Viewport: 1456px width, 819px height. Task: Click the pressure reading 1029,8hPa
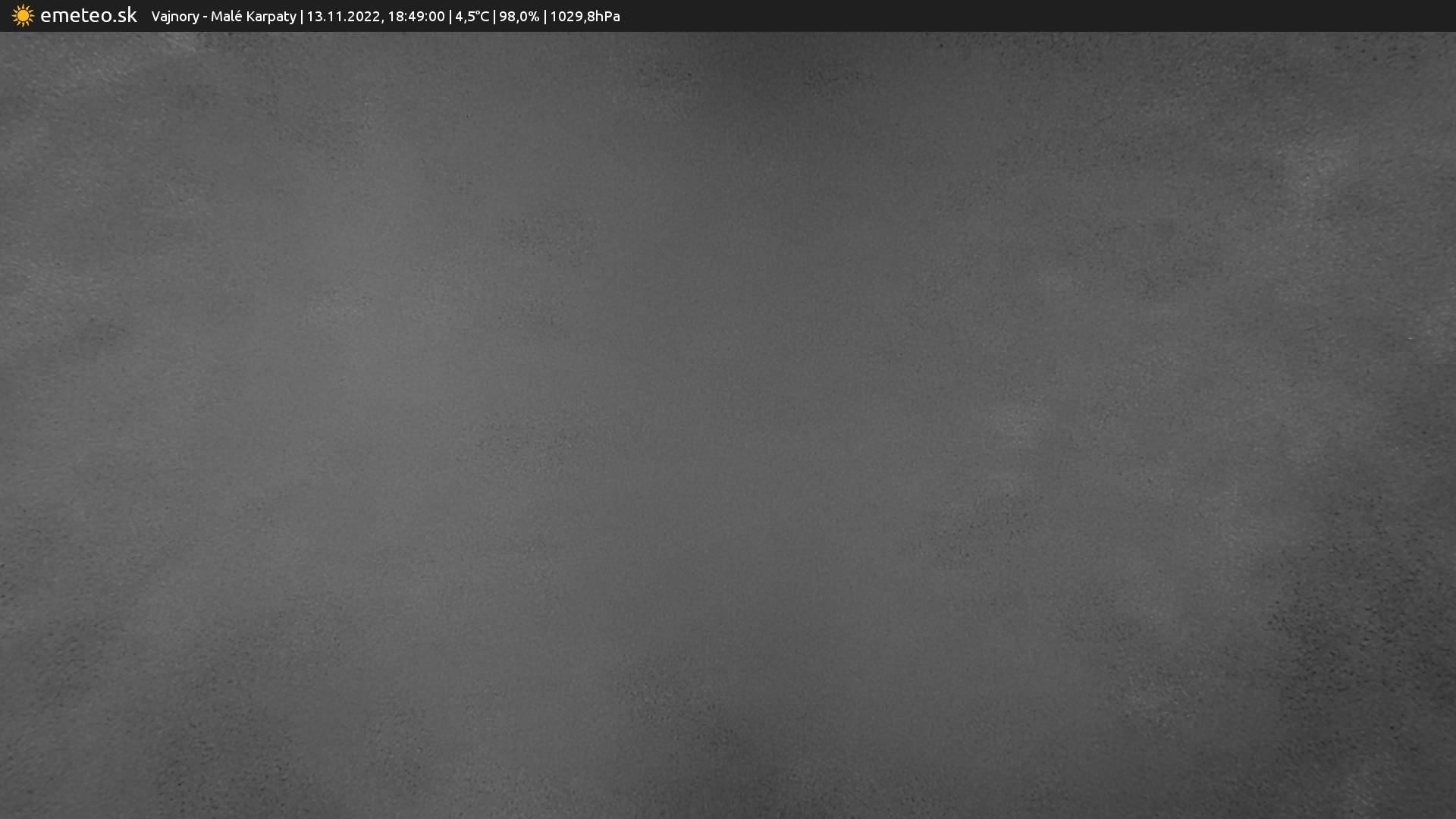tap(585, 17)
